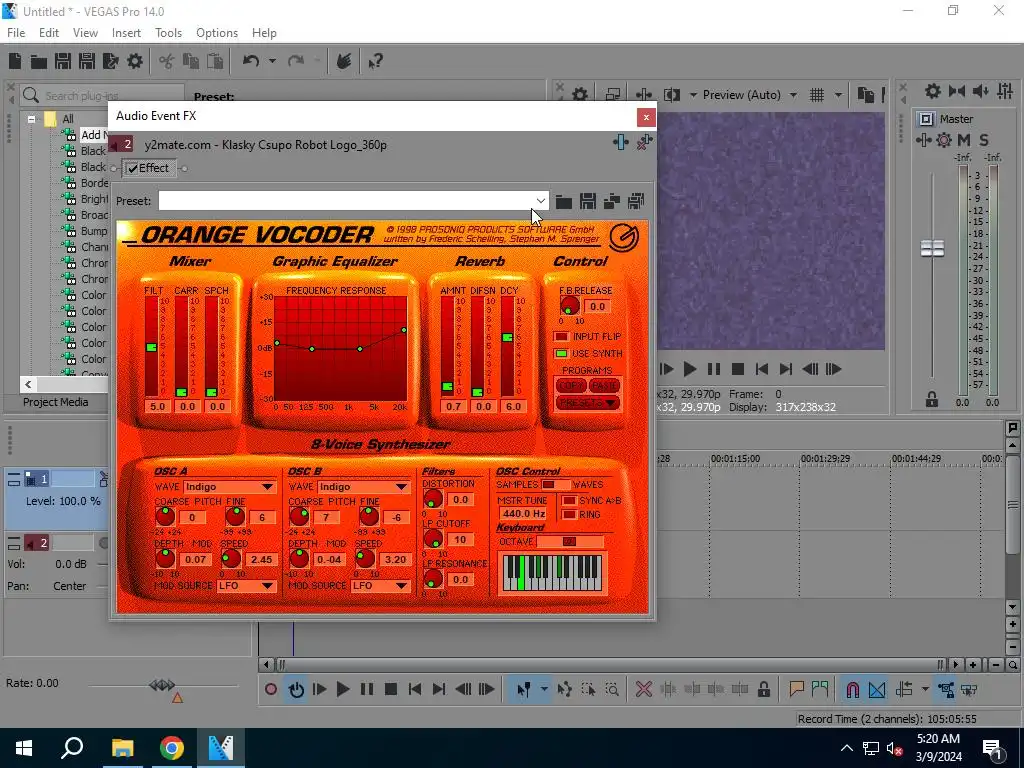Open Master Bus audio properties gear
The height and width of the screenshot is (768, 1024).
(x=933, y=91)
